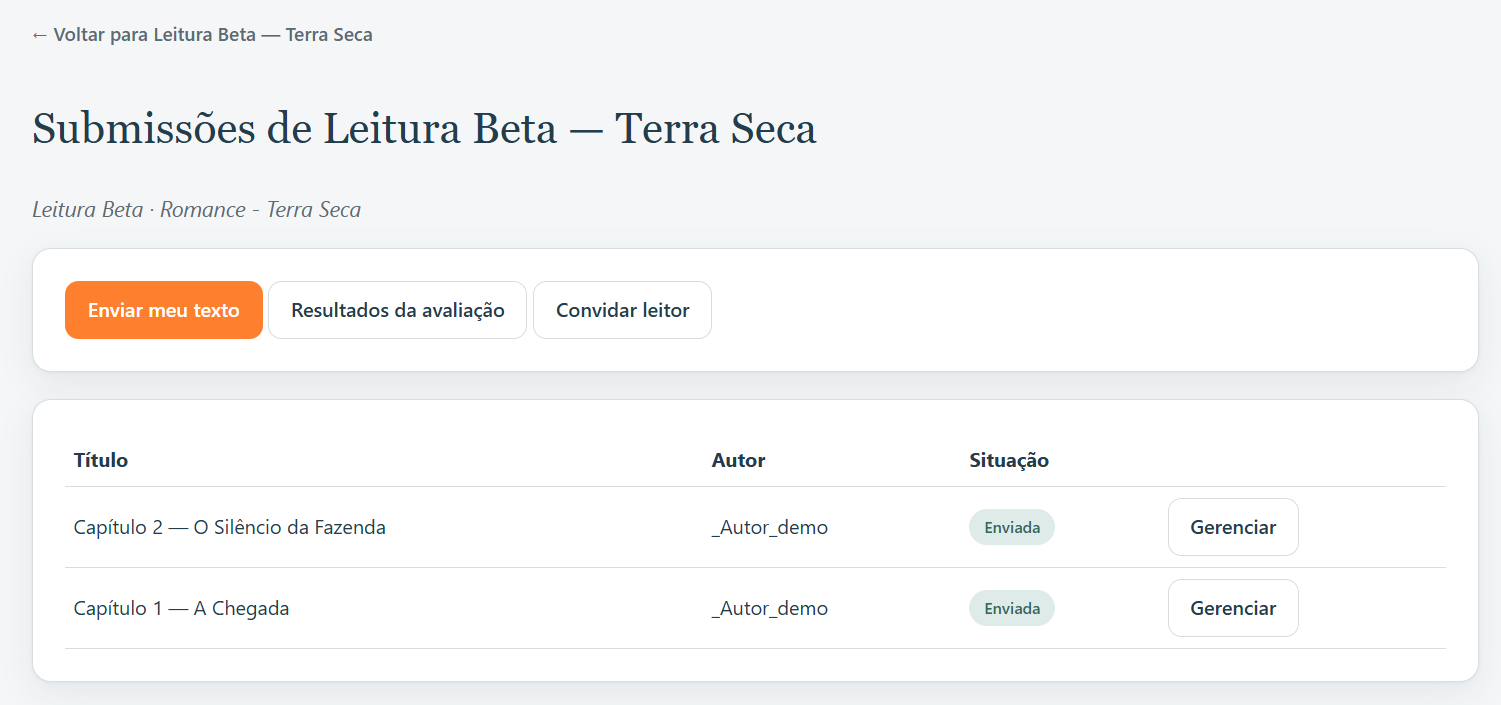Click Gerenciar for Capítulo 1 row
Screen dimensions: 1501x705
[x=1233, y=608]
